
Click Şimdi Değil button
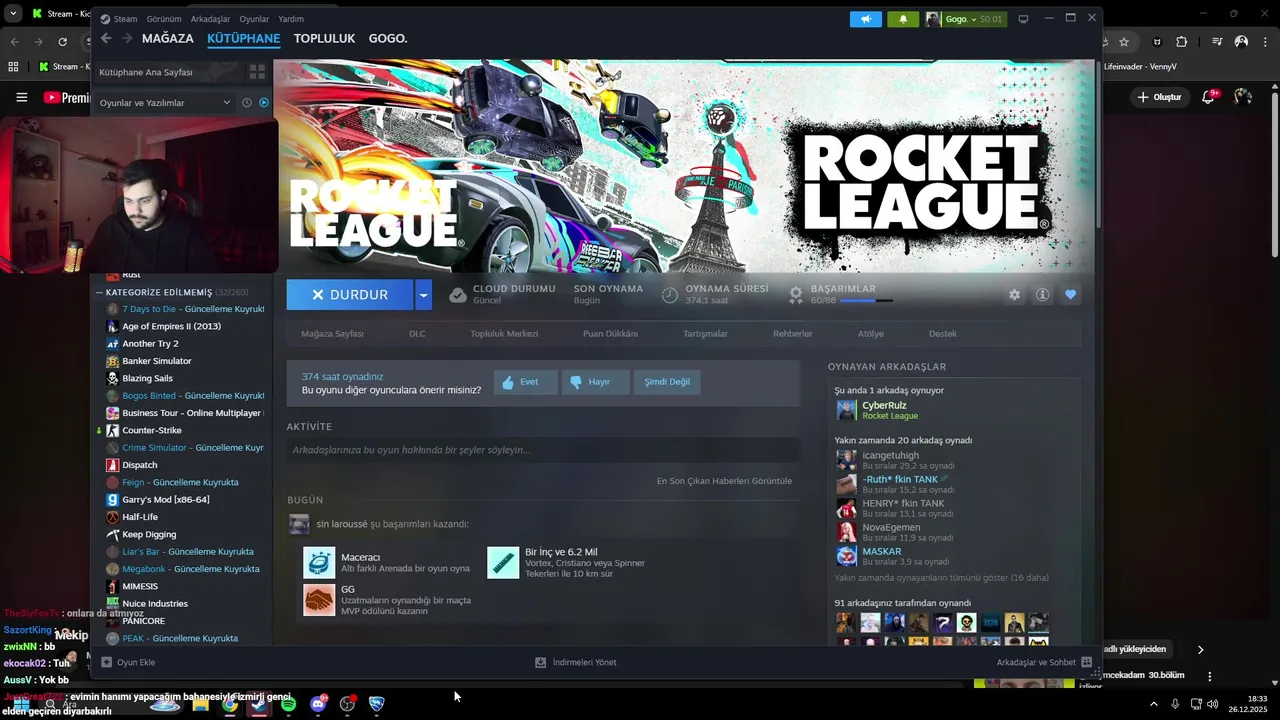click(x=667, y=382)
